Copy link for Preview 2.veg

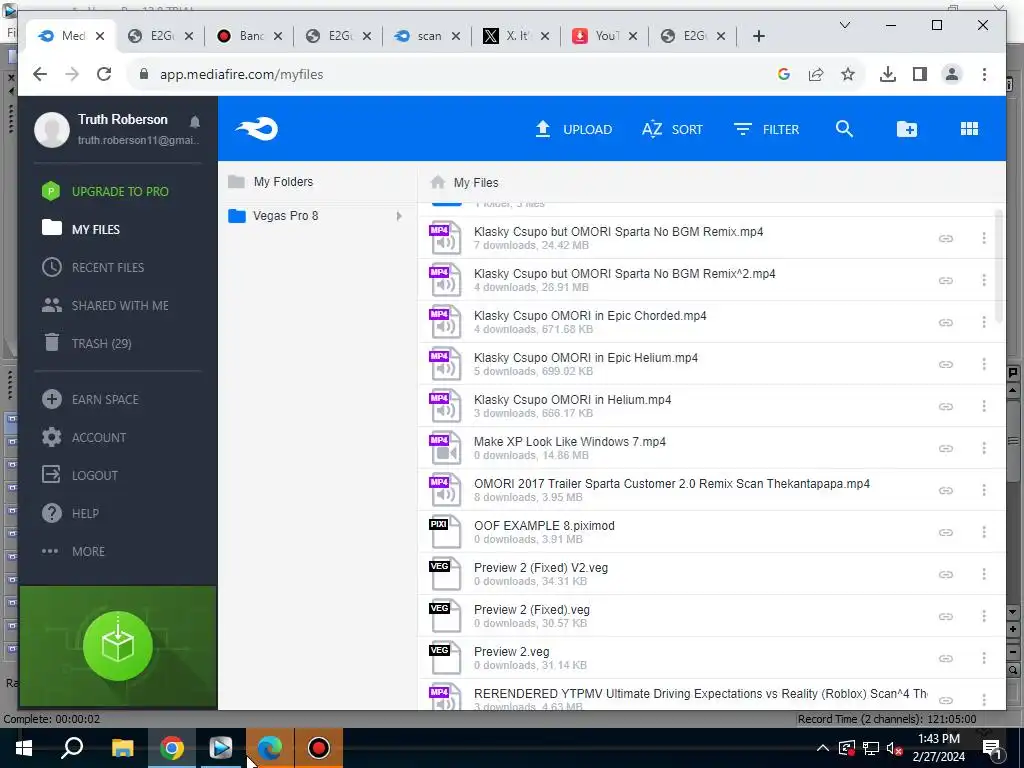946,658
